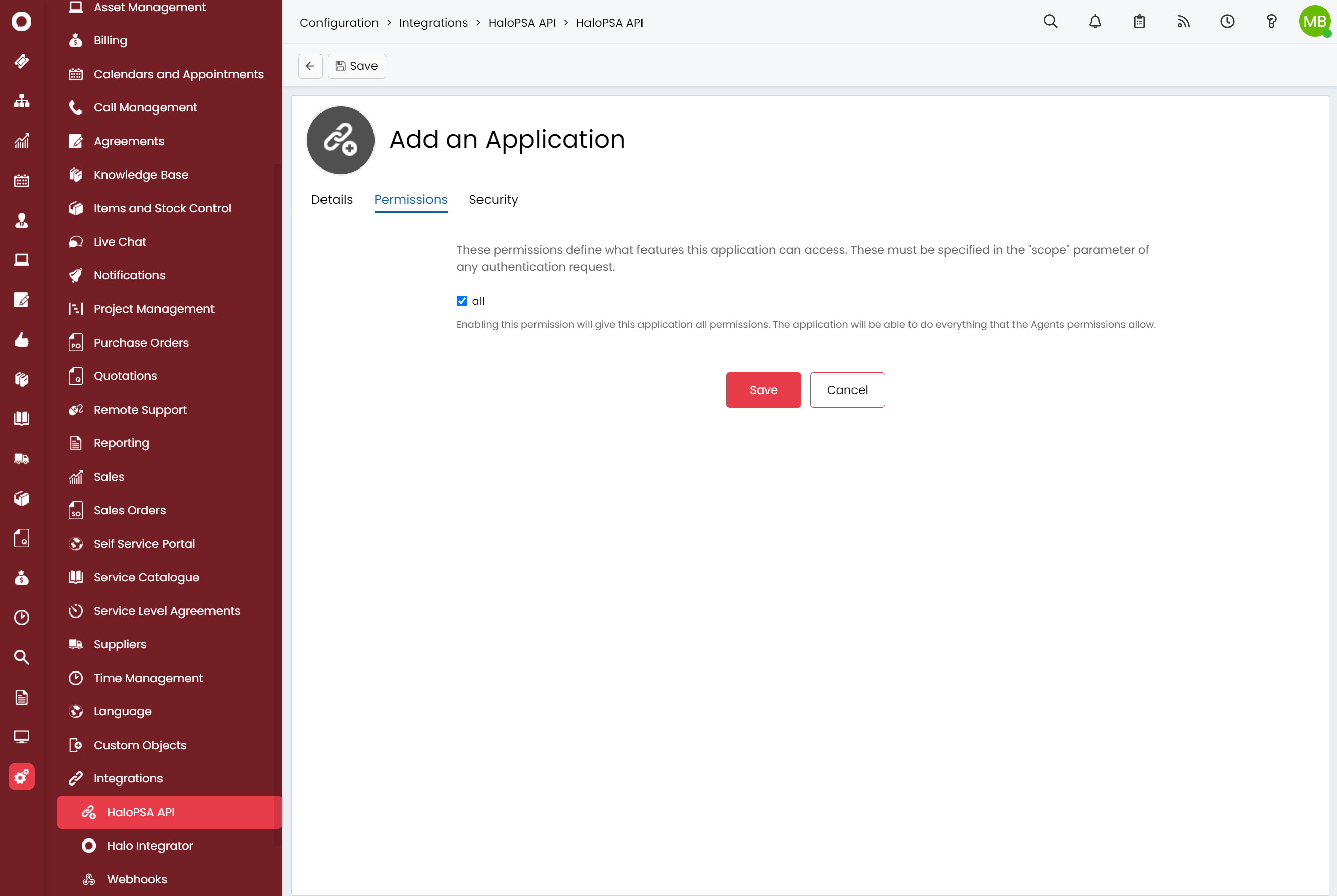
Task: Open assets laptop icon in narrow sidebar
Action: pos(22,260)
